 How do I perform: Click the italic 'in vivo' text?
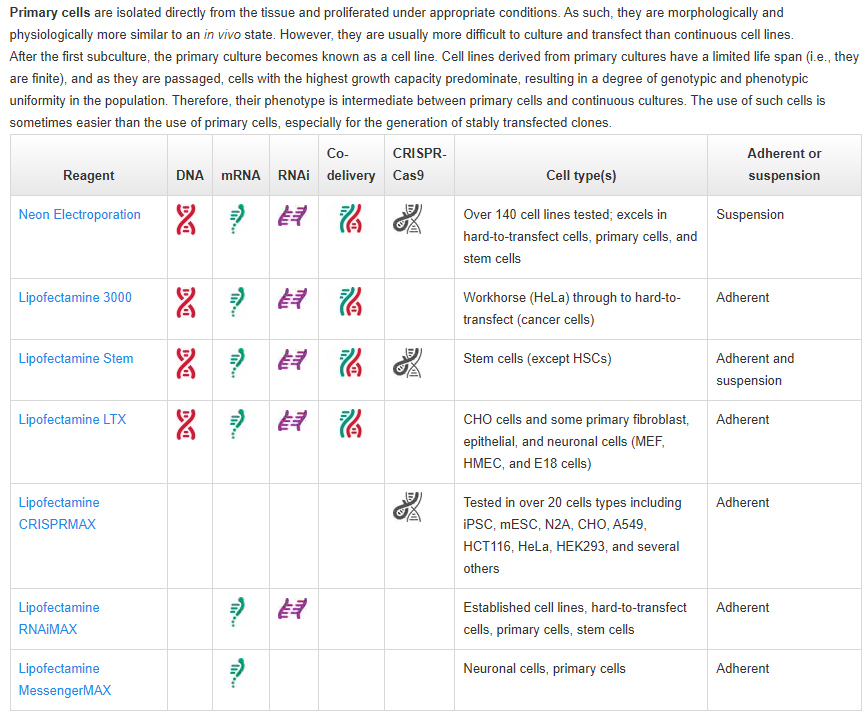click(x=222, y=35)
